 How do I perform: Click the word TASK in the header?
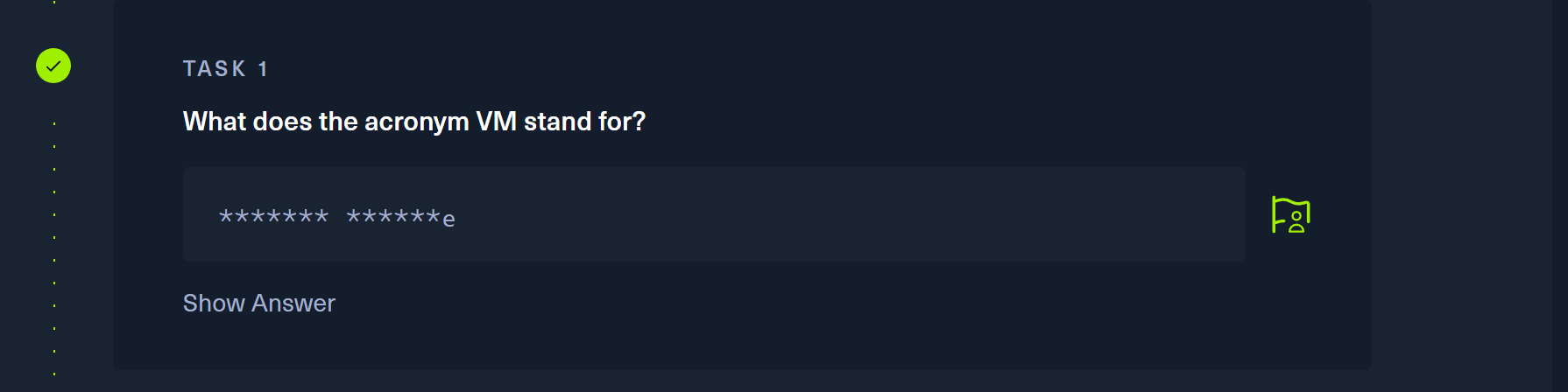coord(214,68)
